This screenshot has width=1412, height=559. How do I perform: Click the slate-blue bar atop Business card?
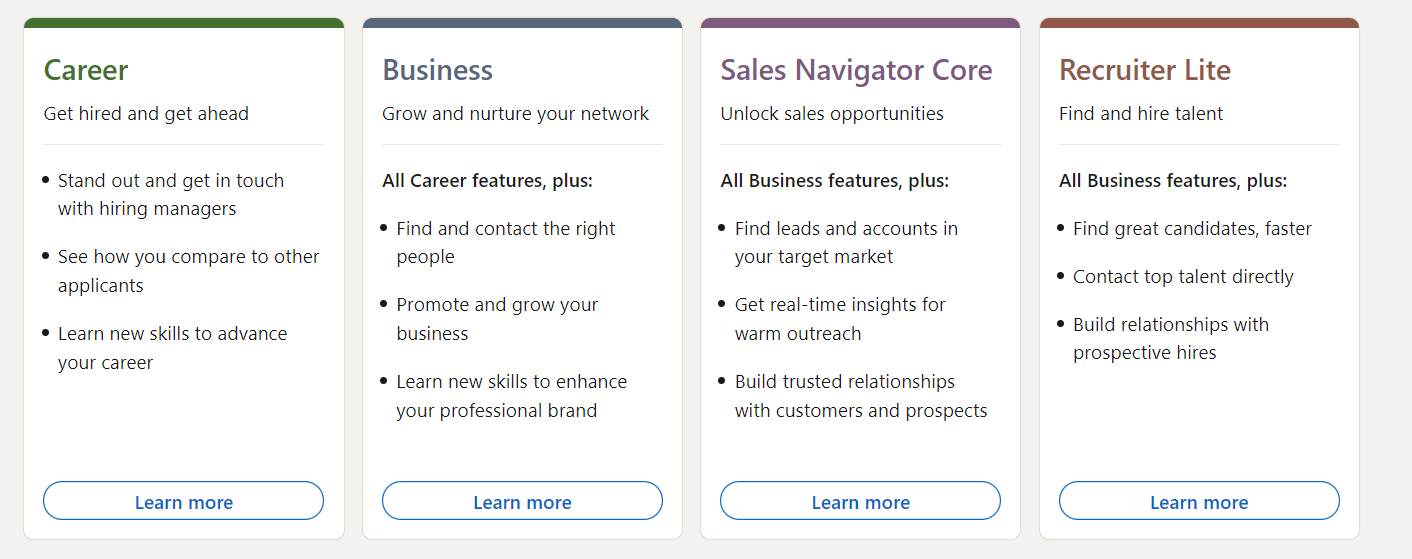tap(522, 22)
